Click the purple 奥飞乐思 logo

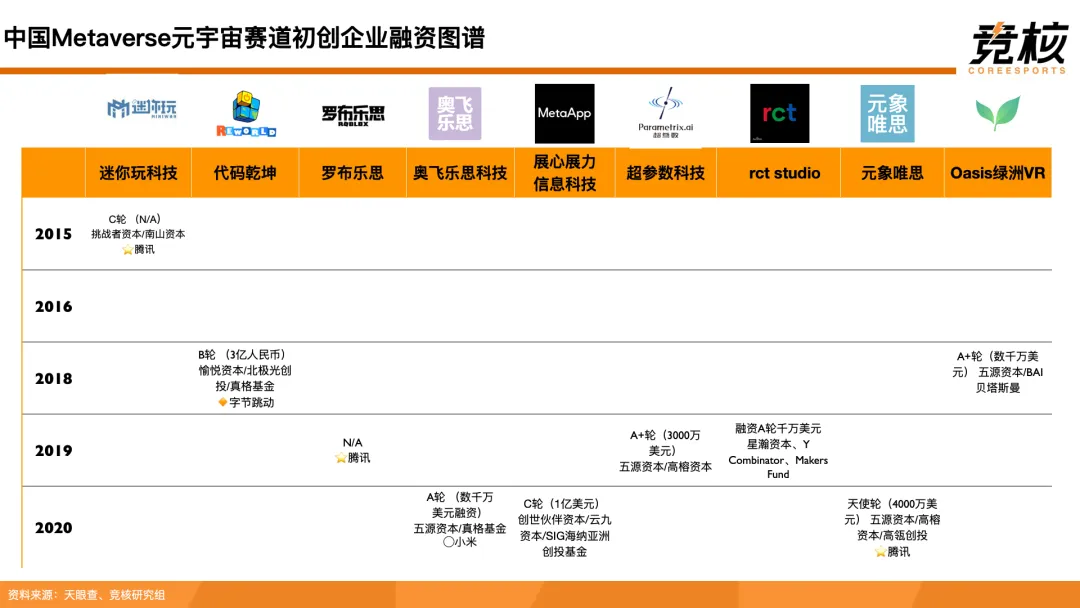tap(455, 114)
